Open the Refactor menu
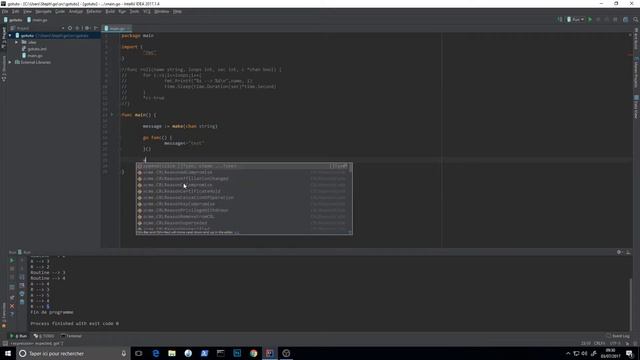 coord(94,12)
